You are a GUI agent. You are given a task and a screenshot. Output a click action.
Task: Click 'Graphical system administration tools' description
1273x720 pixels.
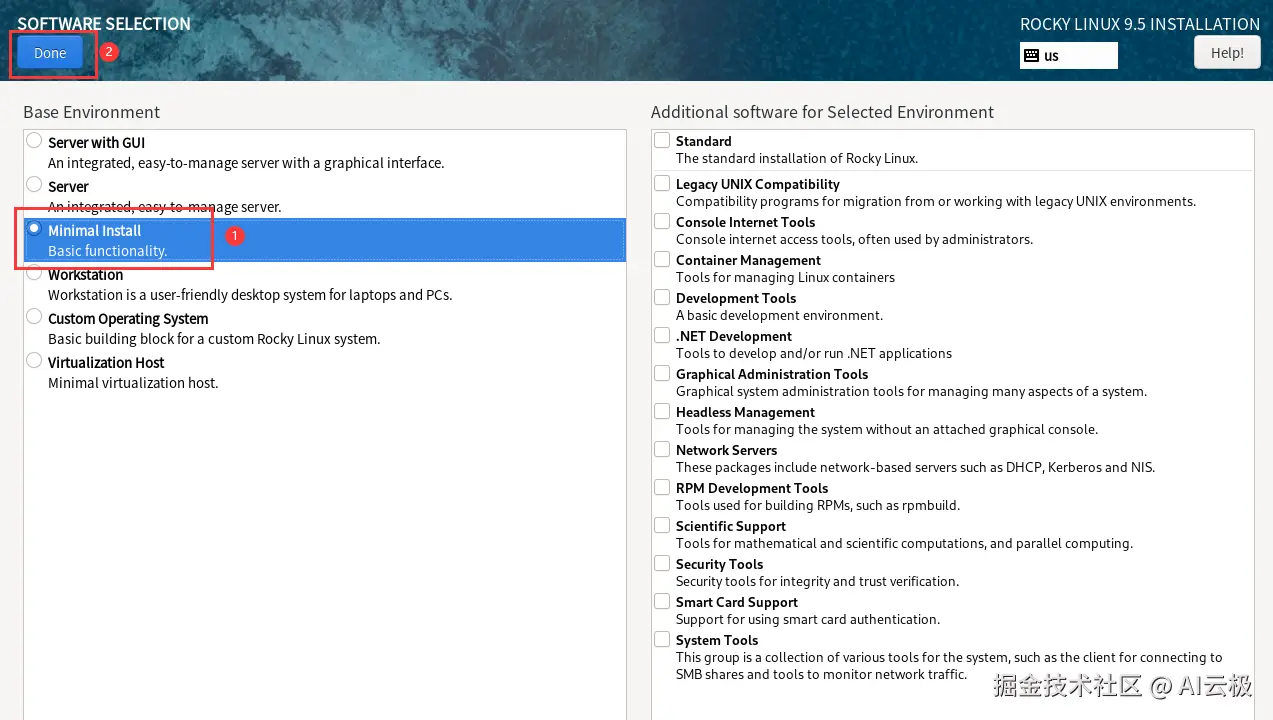tap(911, 392)
